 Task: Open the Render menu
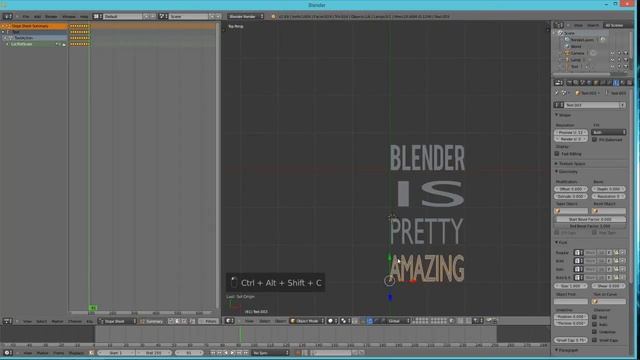pyautogui.click(x=51, y=16)
